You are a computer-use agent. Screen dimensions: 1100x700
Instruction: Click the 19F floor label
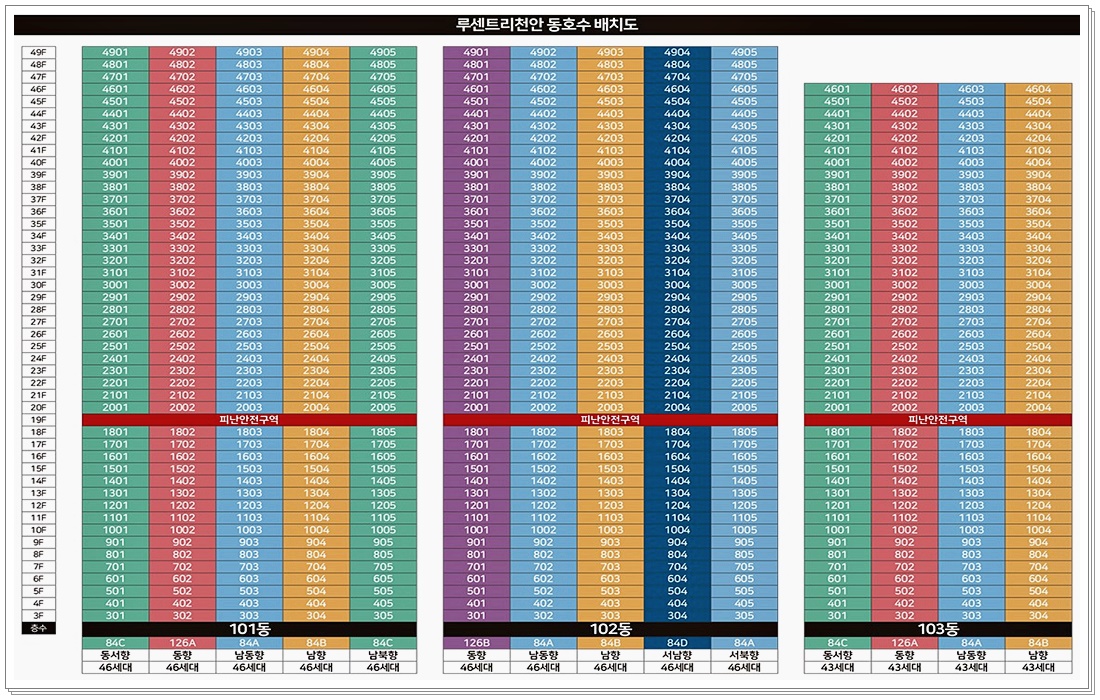[39, 419]
